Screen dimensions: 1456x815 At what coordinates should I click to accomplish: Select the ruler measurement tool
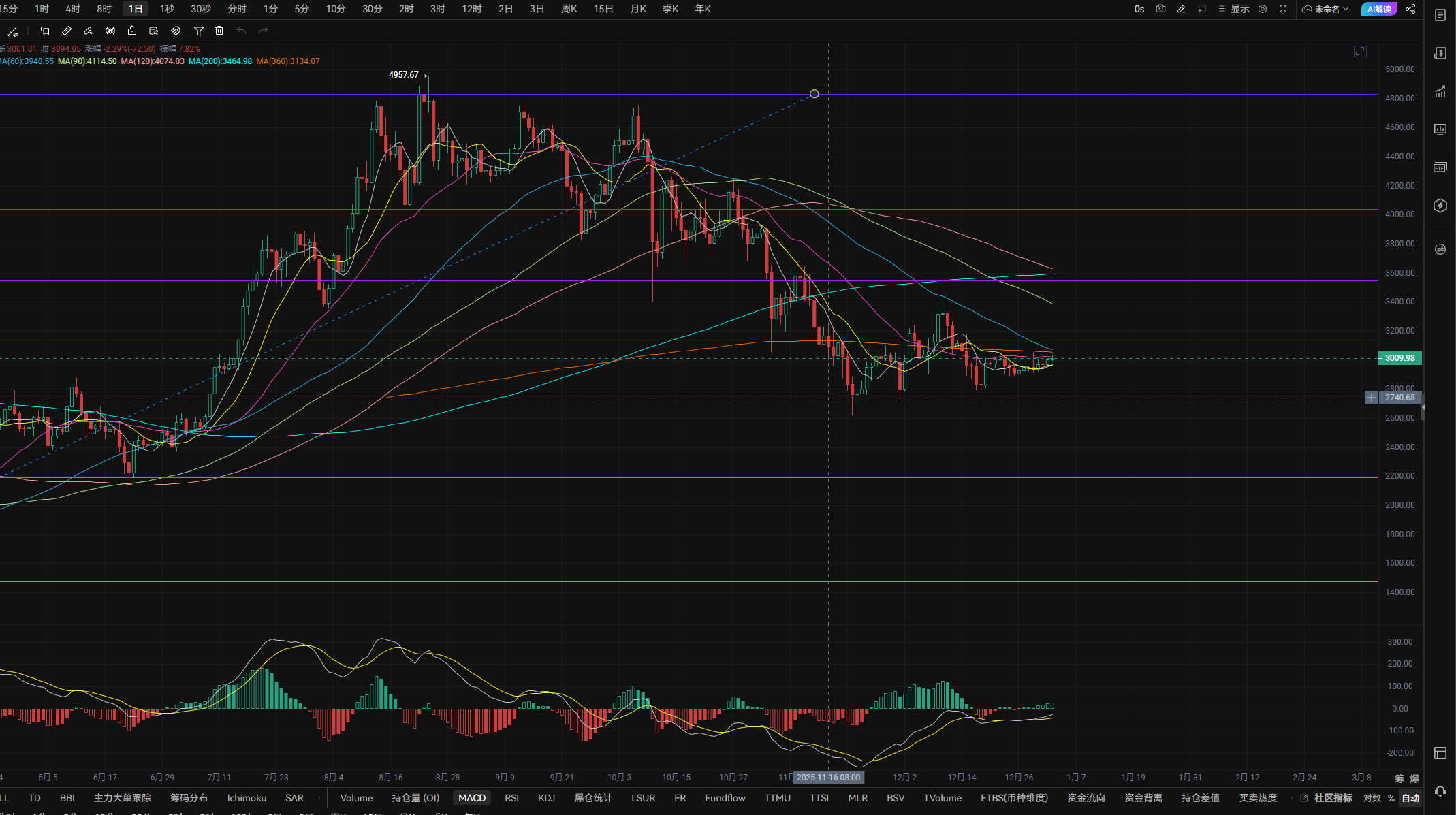pos(67,31)
